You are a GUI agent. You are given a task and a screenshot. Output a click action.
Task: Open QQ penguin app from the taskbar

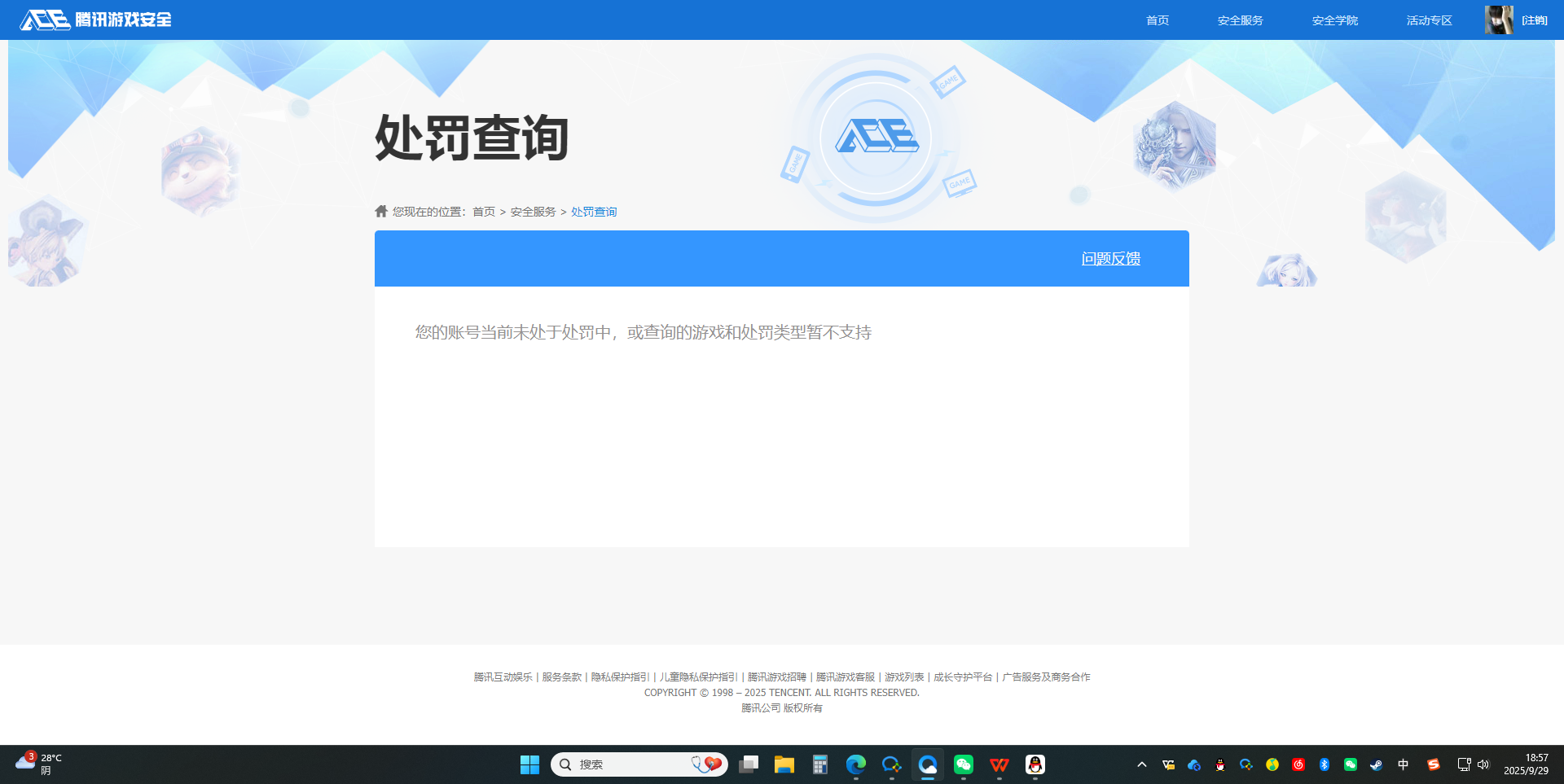[1035, 764]
